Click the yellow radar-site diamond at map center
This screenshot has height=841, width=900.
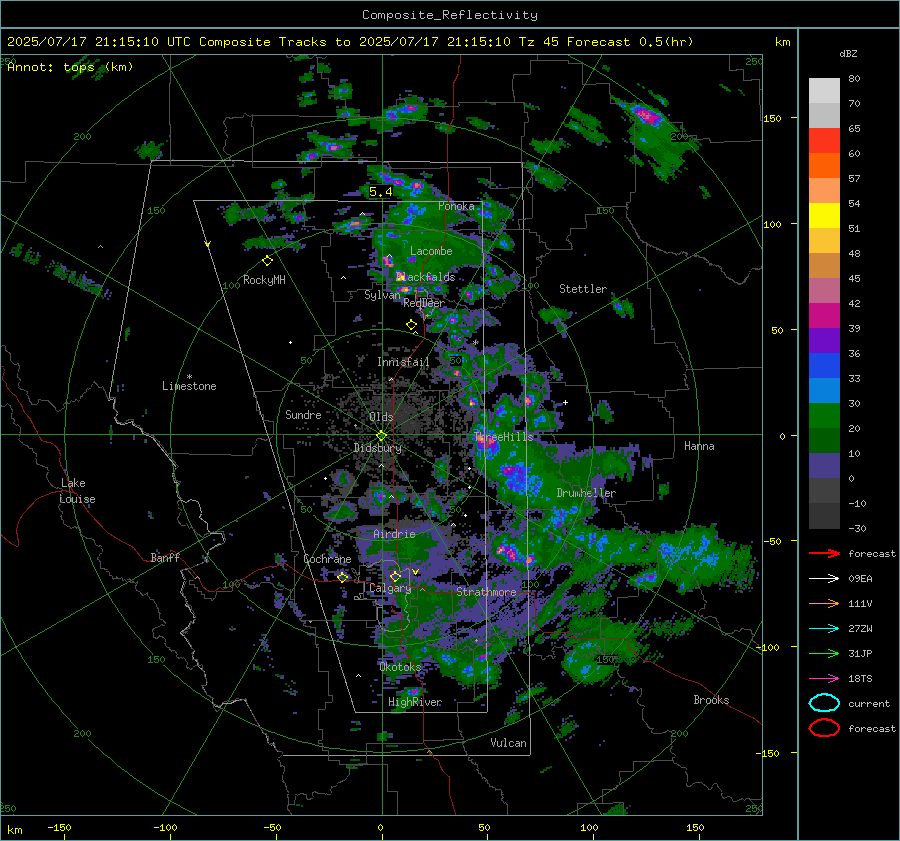click(381, 436)
